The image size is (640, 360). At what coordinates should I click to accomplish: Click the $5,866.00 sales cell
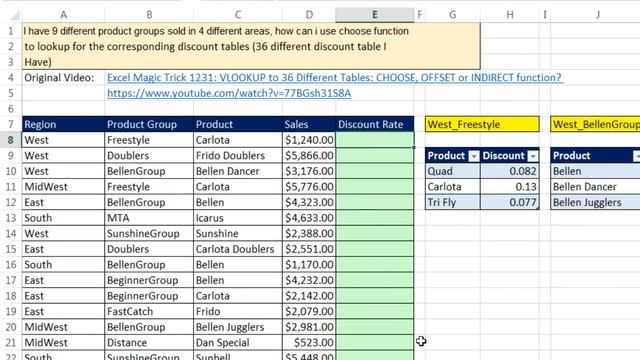click(309, 156)
